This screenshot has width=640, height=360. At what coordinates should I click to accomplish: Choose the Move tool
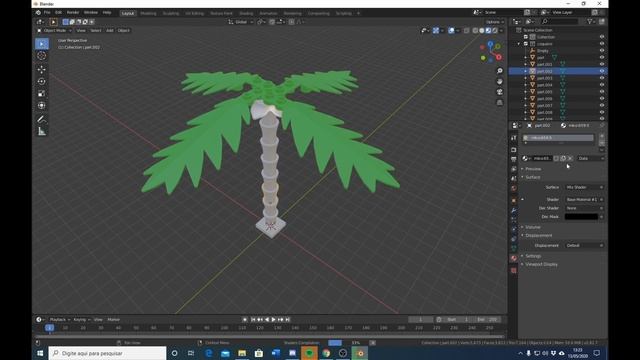pyautogui.click(x=42, y=69)
